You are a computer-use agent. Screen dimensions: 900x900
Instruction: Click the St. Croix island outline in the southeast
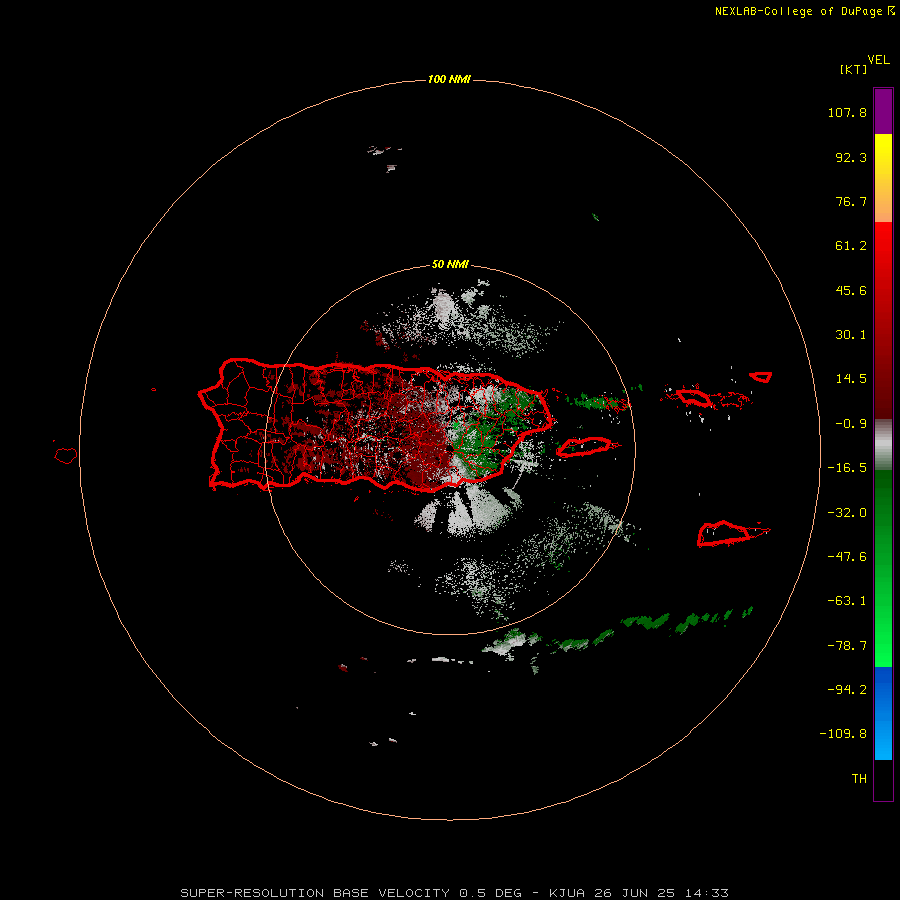733,534
